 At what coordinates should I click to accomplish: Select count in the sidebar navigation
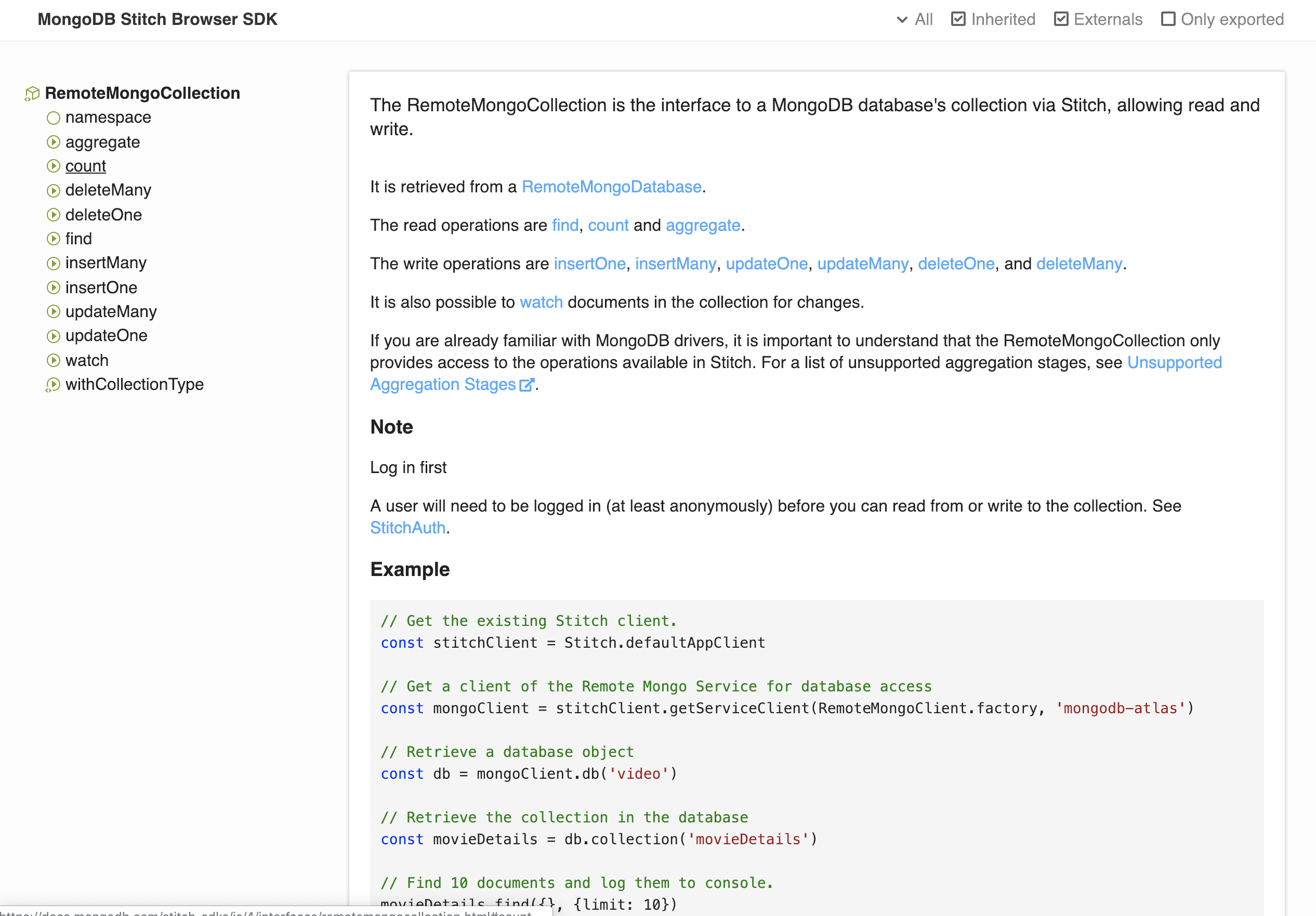pyautogui.click(x=85, y=166)
